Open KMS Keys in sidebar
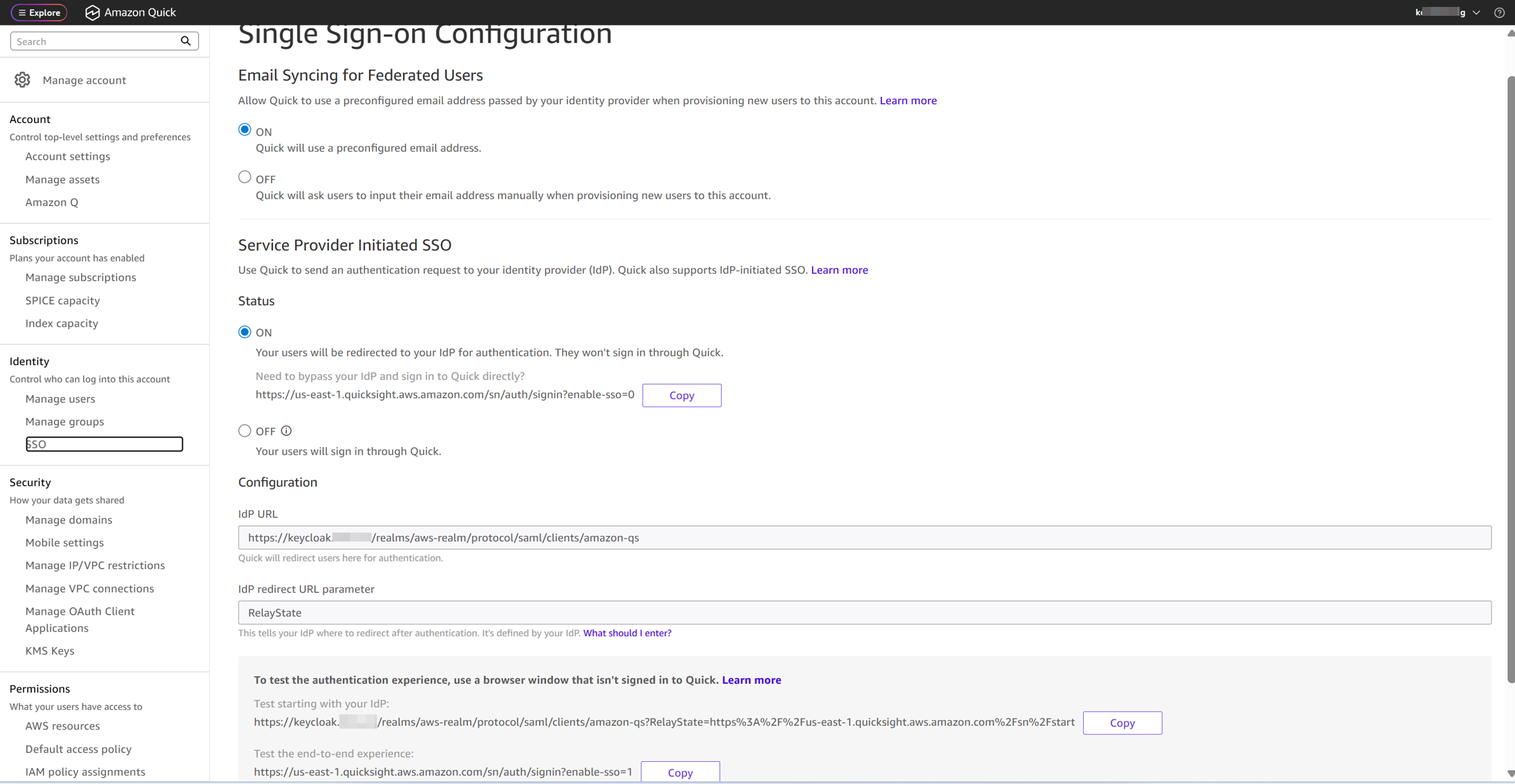This screenshot has width=1515, height=784. point(50,651)
